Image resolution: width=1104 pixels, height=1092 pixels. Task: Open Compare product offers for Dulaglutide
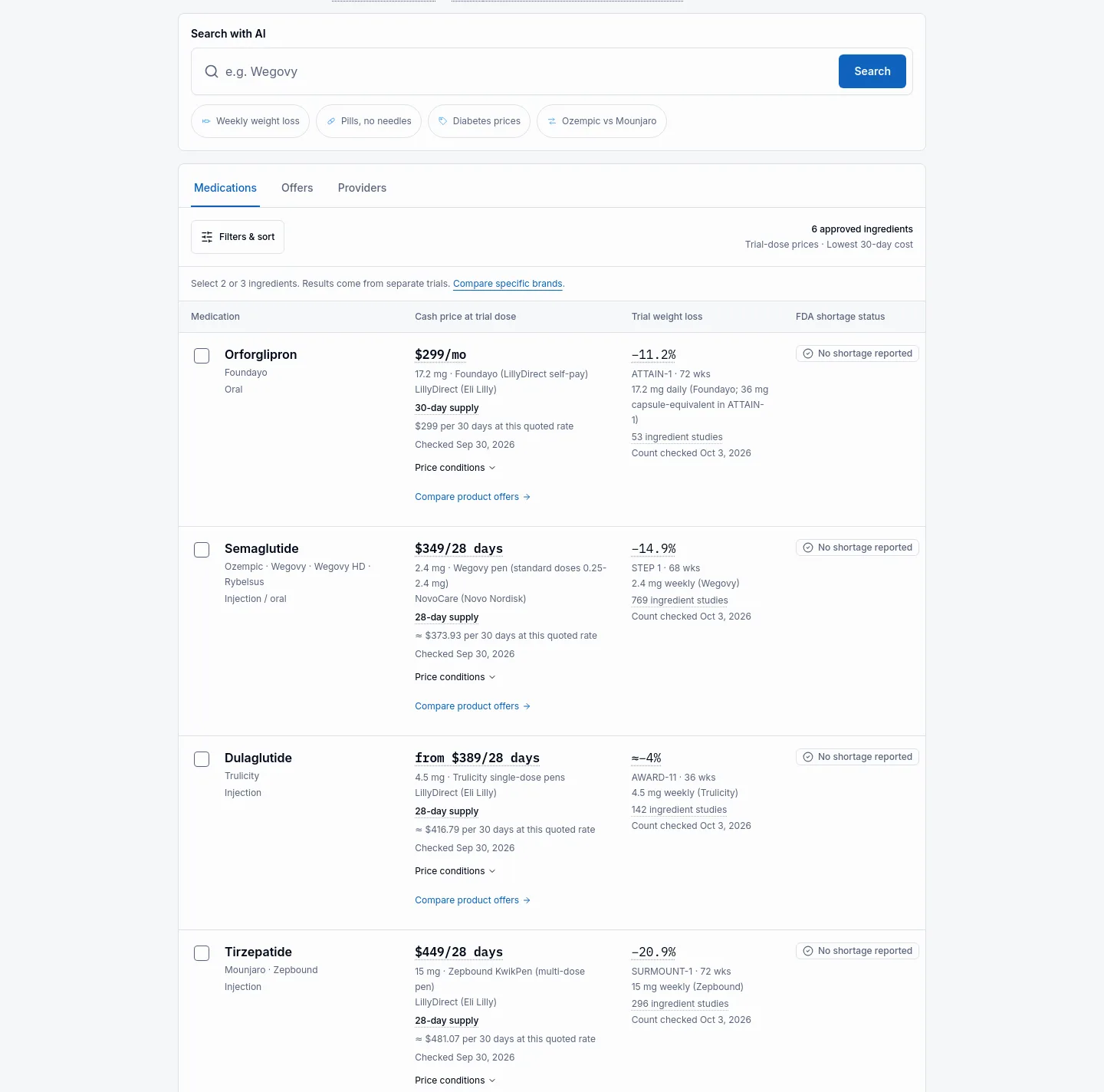pyautogui.click(x=473, y=900)
